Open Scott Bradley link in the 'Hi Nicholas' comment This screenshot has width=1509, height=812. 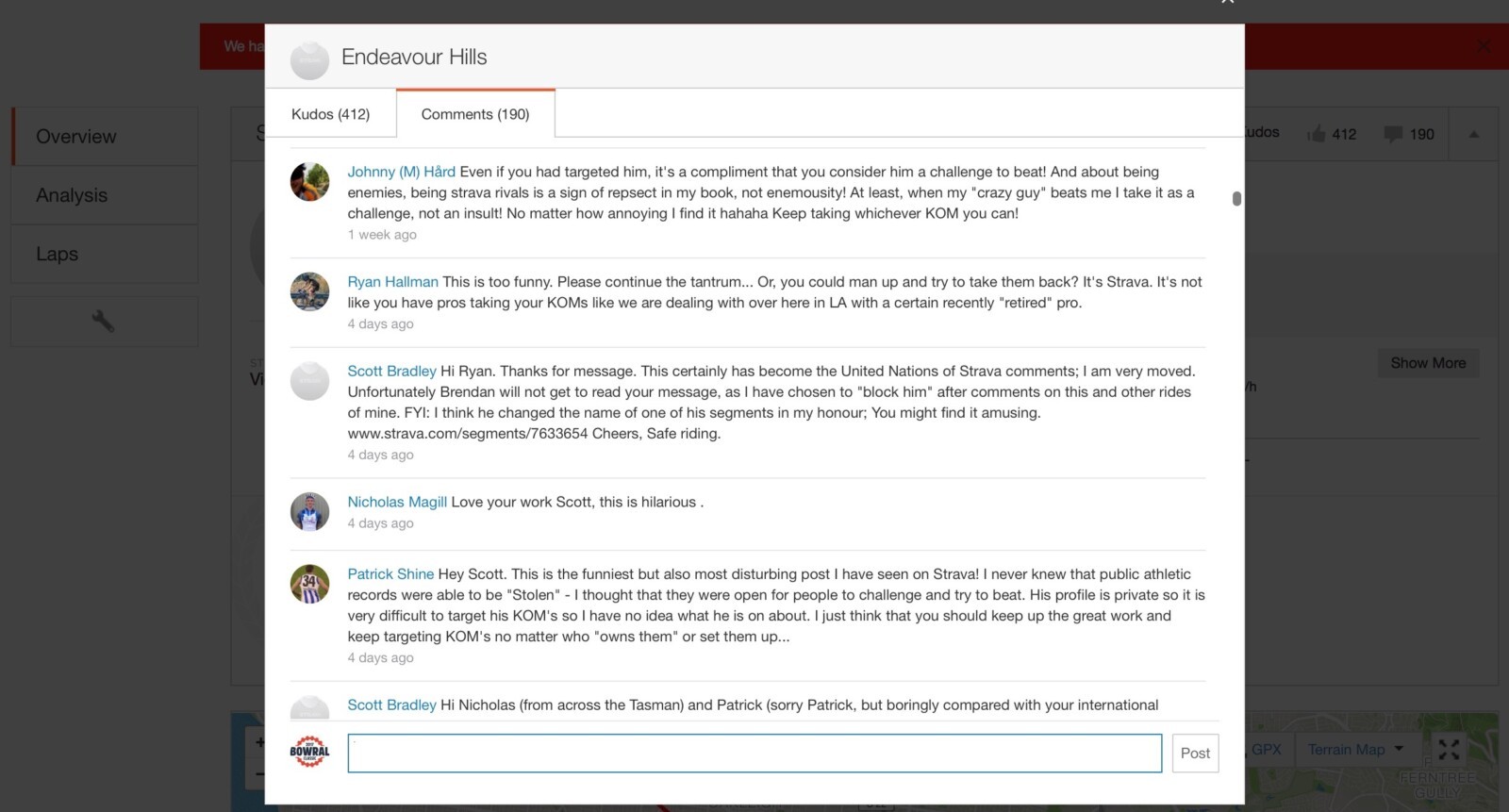click(x=391, y=705)
